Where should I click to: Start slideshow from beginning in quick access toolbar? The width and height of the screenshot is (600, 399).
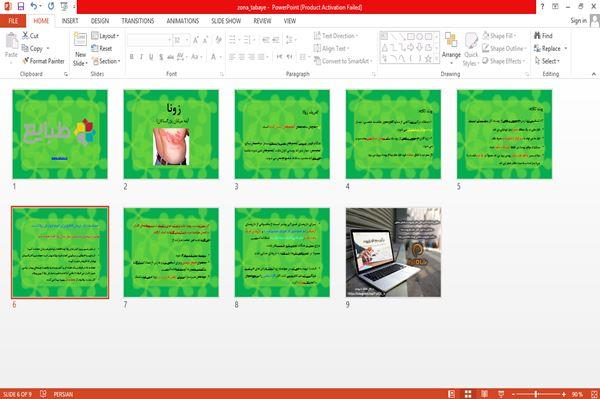pos(64,6)
